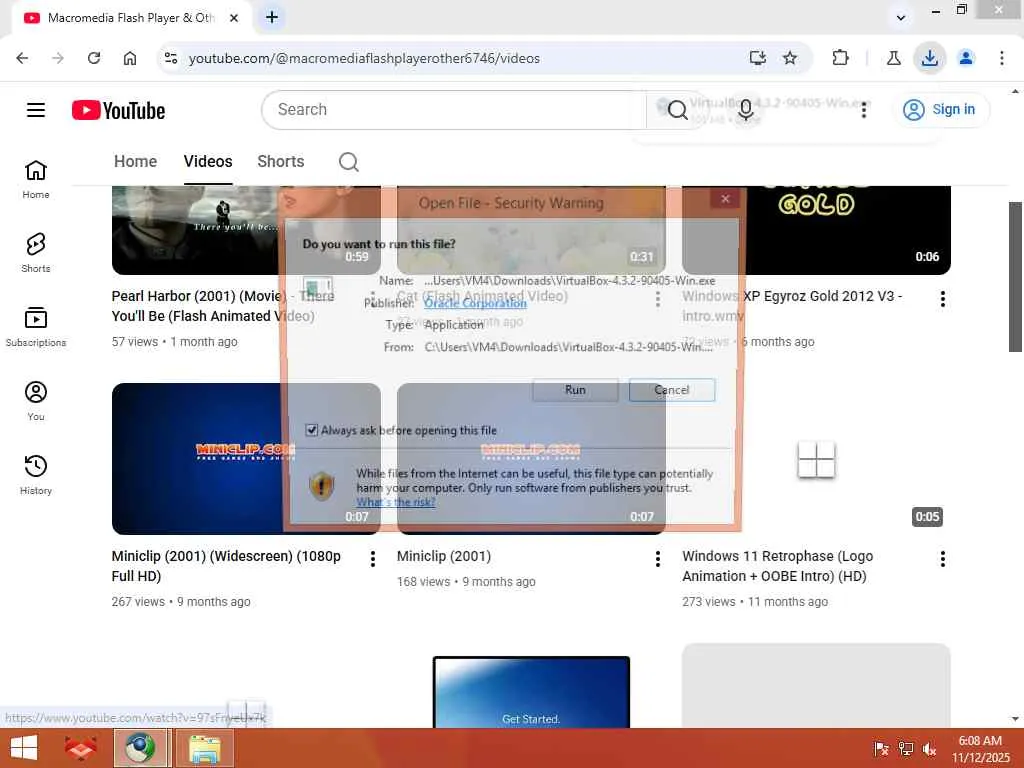Screen dimensions: 1024x768
Task: Open options for Windows XP Egyroz Gold video
Action: (942, 299)
